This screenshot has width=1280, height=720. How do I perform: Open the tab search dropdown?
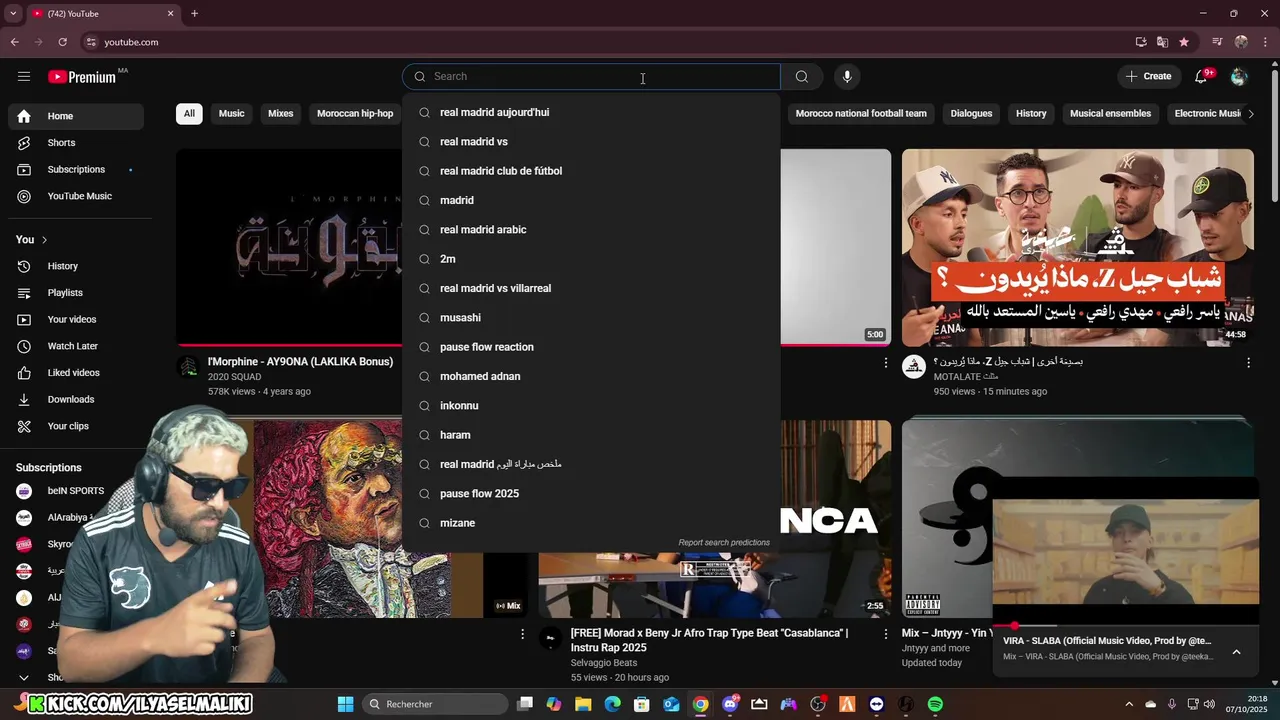coord(13,13)
